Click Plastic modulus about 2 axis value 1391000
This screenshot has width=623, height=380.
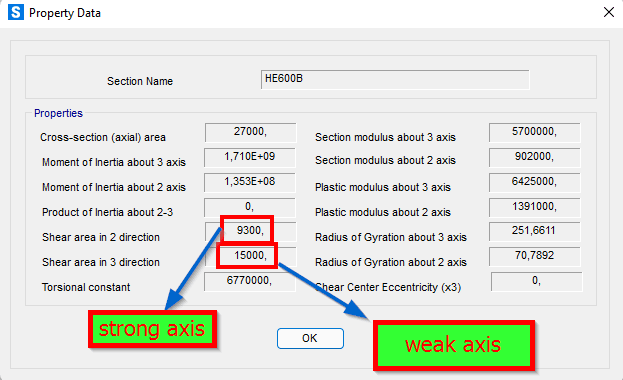pos(534,207)
